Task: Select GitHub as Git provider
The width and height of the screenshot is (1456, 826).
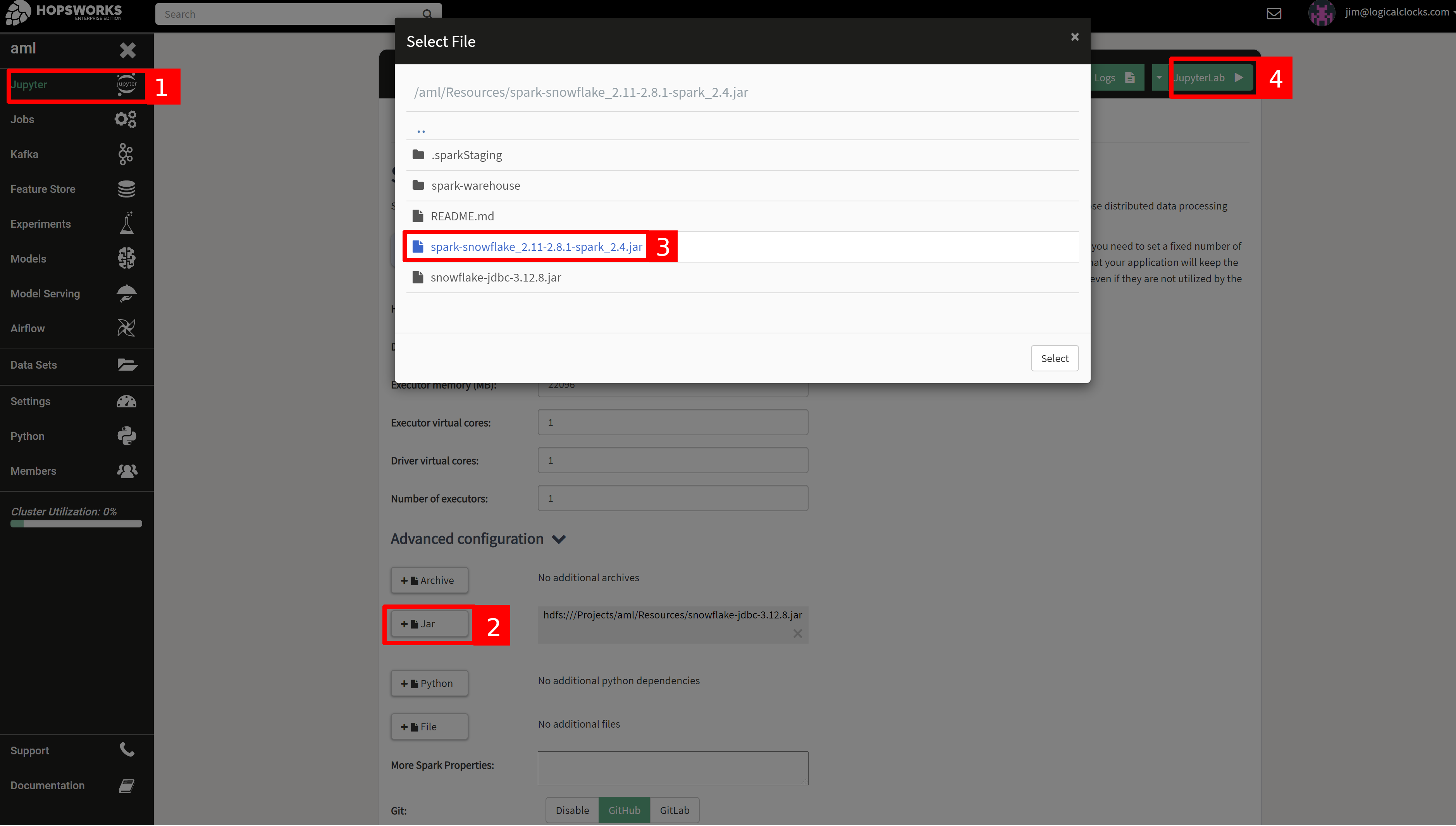Action: pyautogui.click(x=624, y=810)
